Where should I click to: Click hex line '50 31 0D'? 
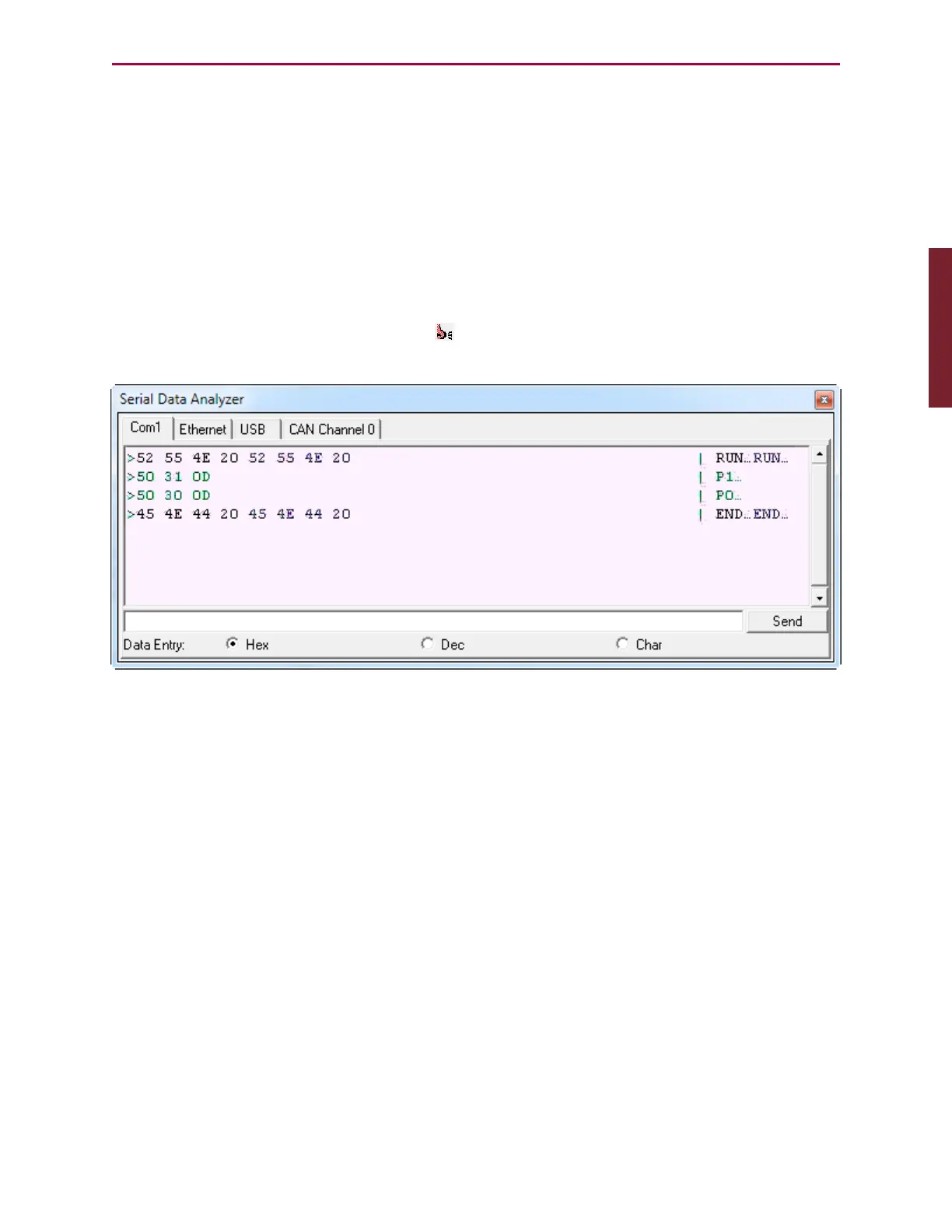169,477
